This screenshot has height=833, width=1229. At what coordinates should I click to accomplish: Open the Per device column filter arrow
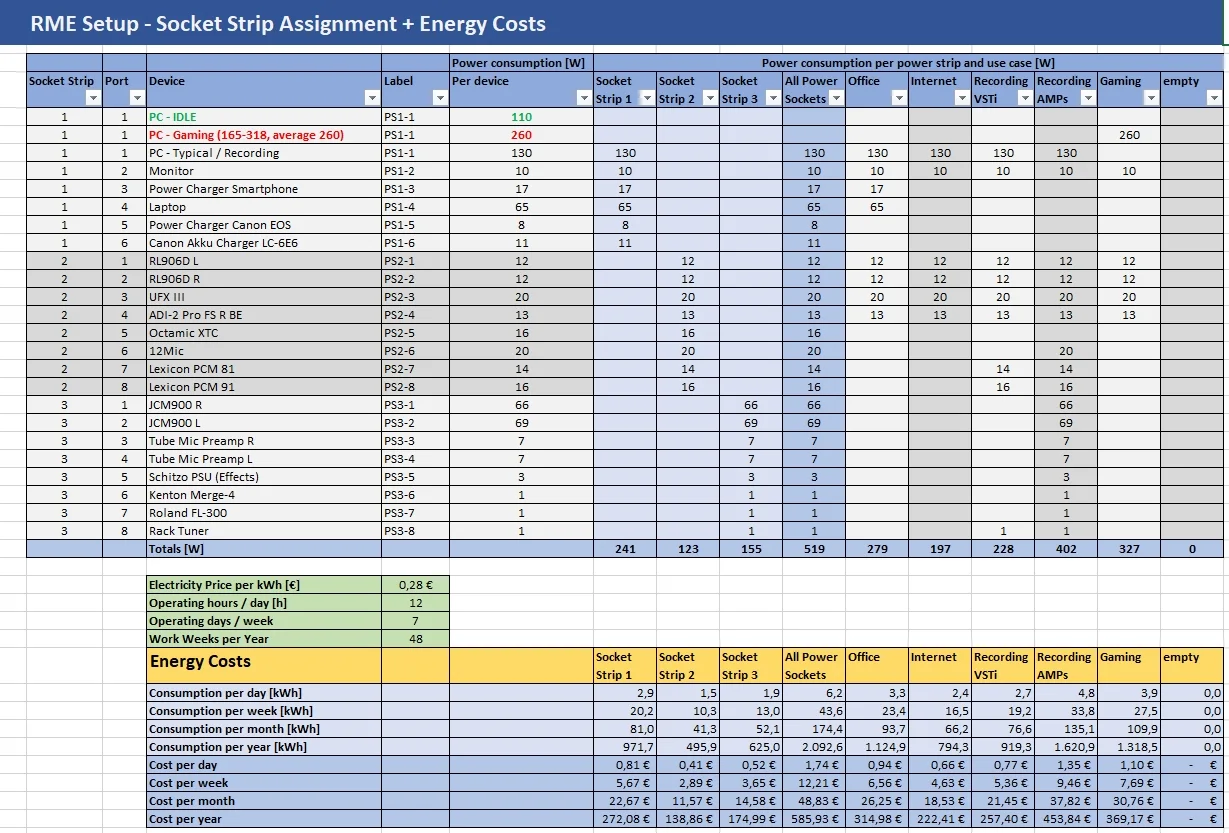pyautogui.click(x=584, y=99)
